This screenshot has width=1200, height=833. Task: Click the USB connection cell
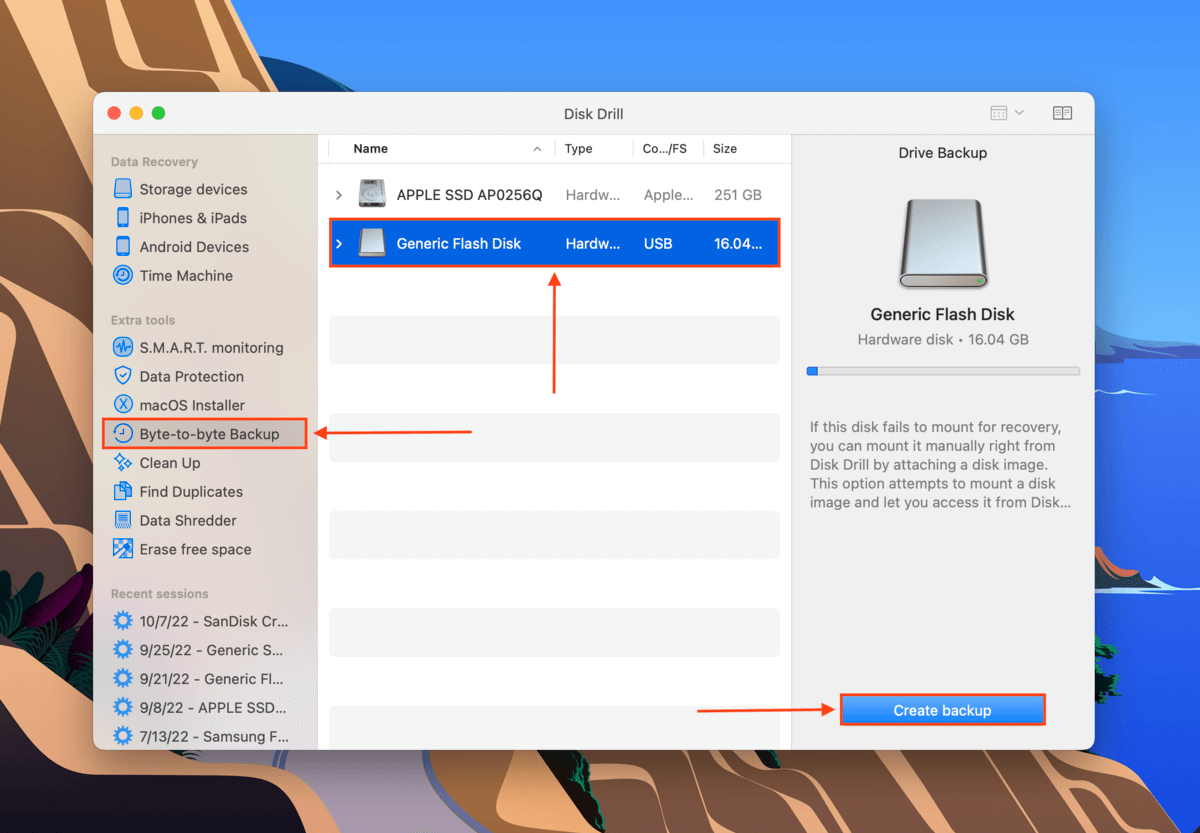pyautogui.click(x=658, y=243)
